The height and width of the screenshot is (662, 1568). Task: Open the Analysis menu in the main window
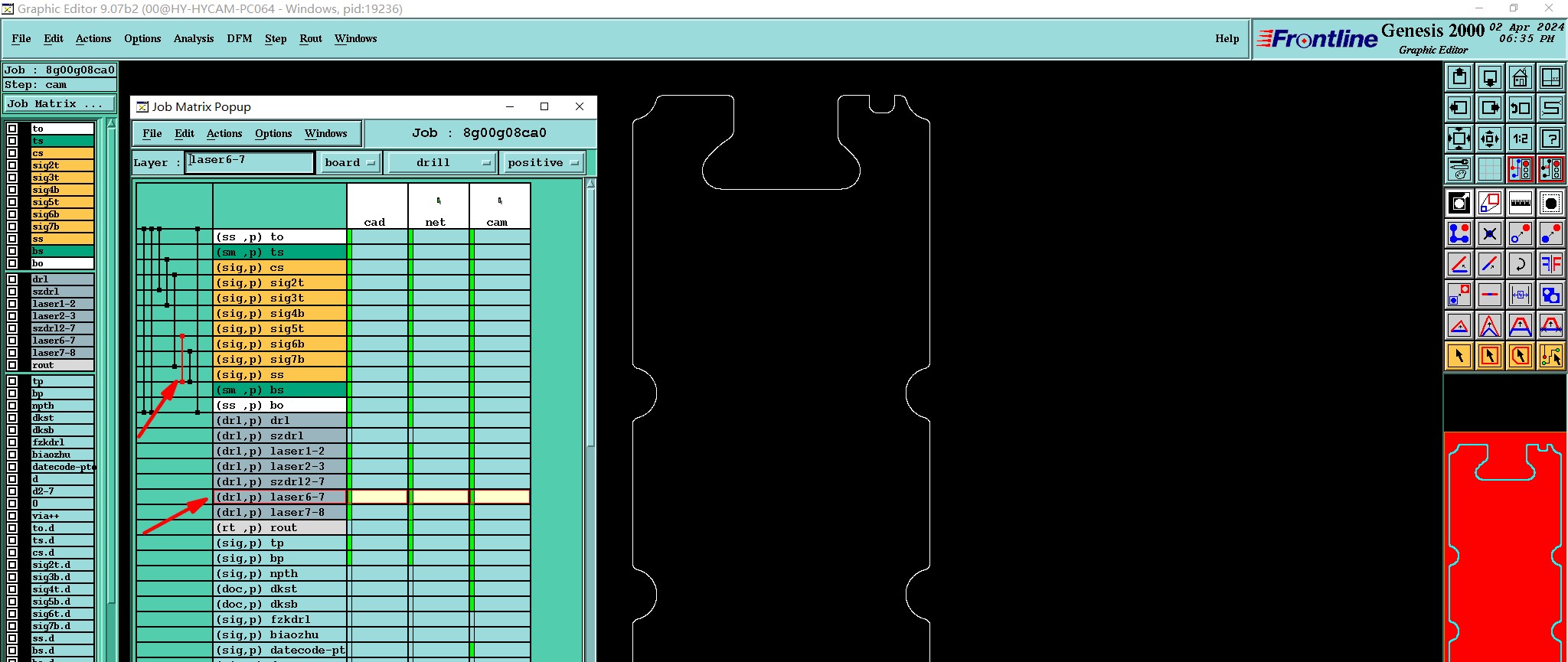coord(194,38)
